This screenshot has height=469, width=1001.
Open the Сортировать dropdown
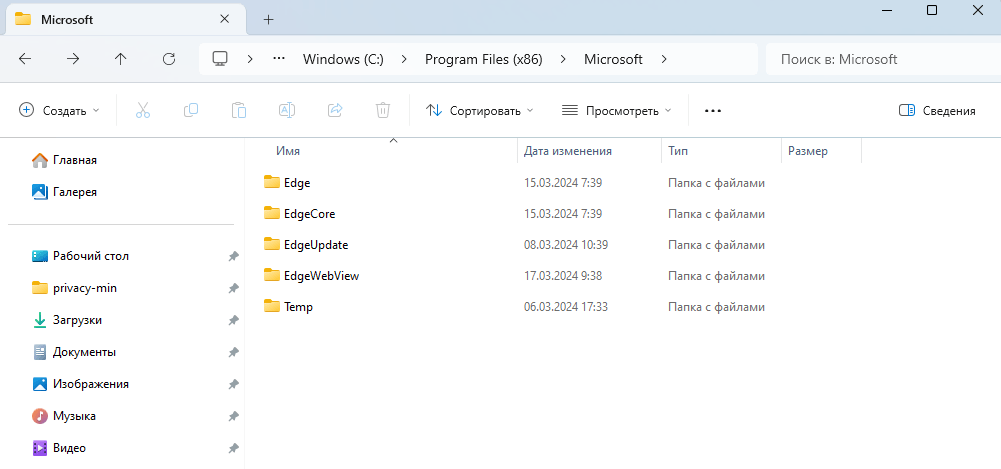[479, 110]
